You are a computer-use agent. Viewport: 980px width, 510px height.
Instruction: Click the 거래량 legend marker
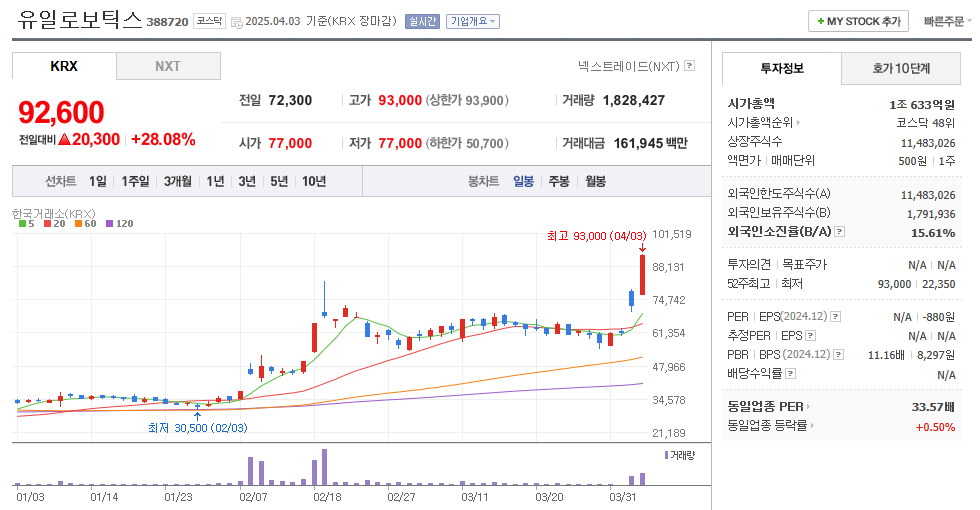click(666, 456)
